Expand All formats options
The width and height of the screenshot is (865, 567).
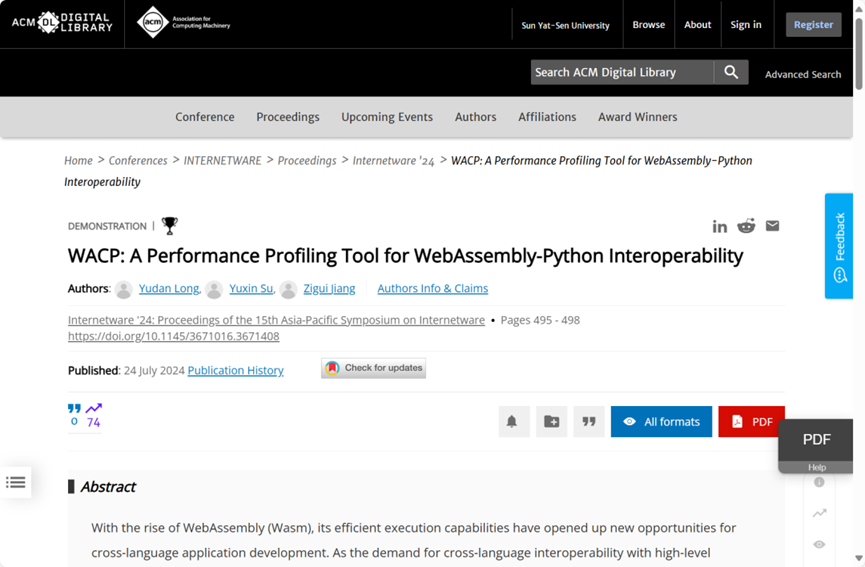(661, 422)
